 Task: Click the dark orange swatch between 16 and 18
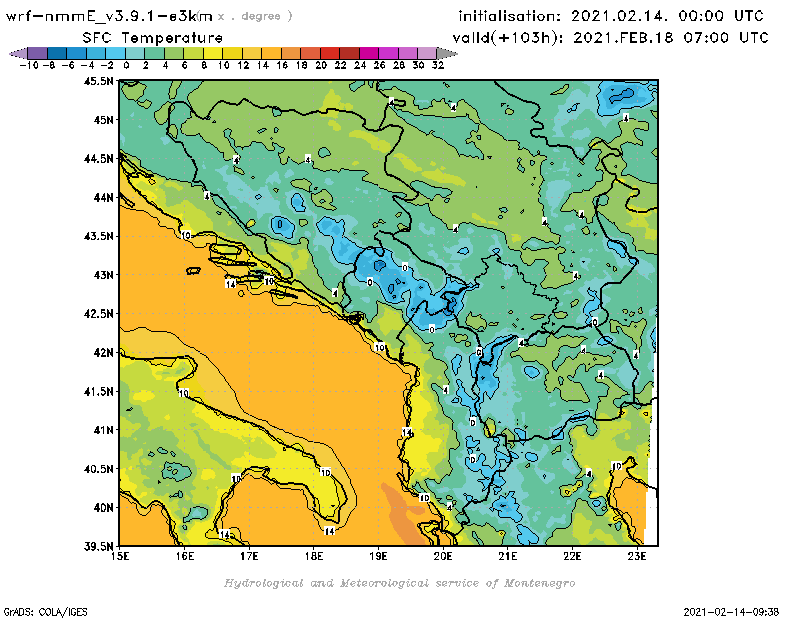click(291, 53)
